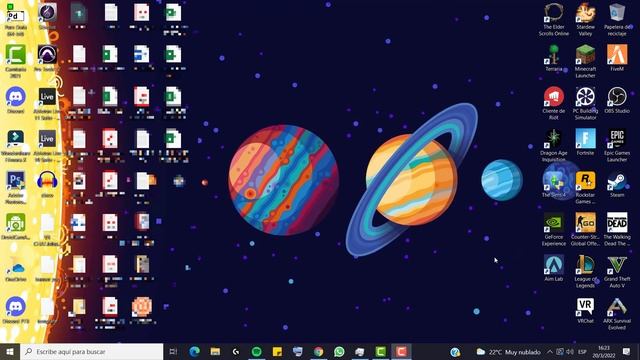Screen dimensions: 640x360
Task: Open volume control in system tray
Action: (570, 352)
